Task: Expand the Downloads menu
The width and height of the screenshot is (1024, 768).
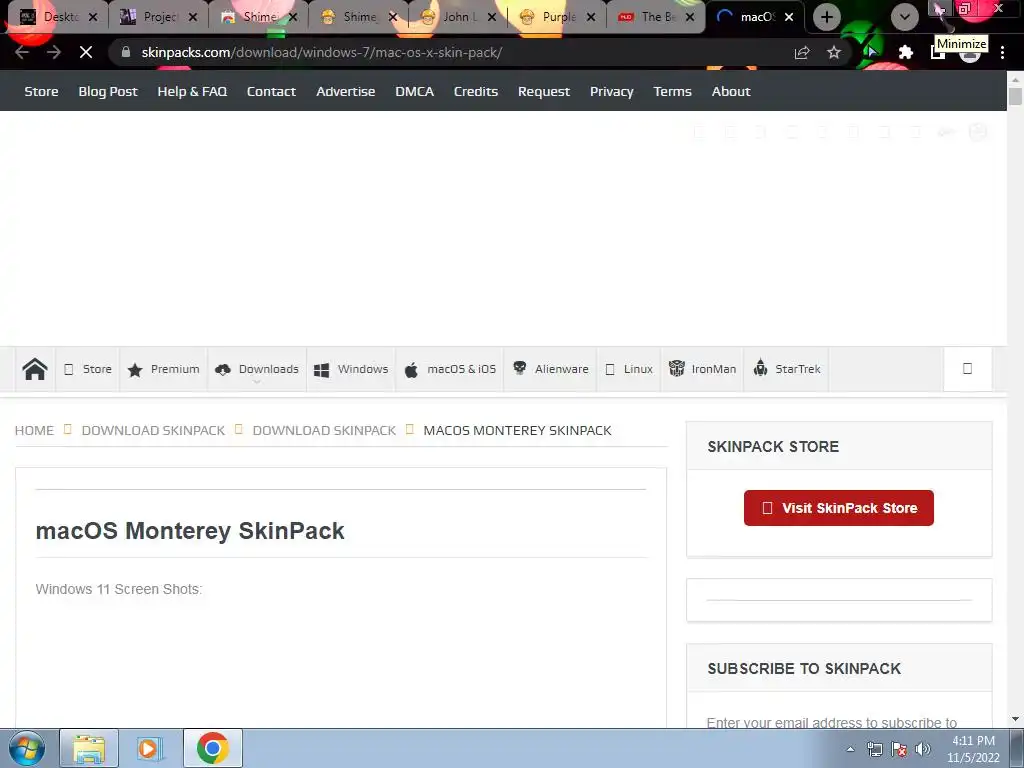Action: pyautogui.click(x=257, y=369)
